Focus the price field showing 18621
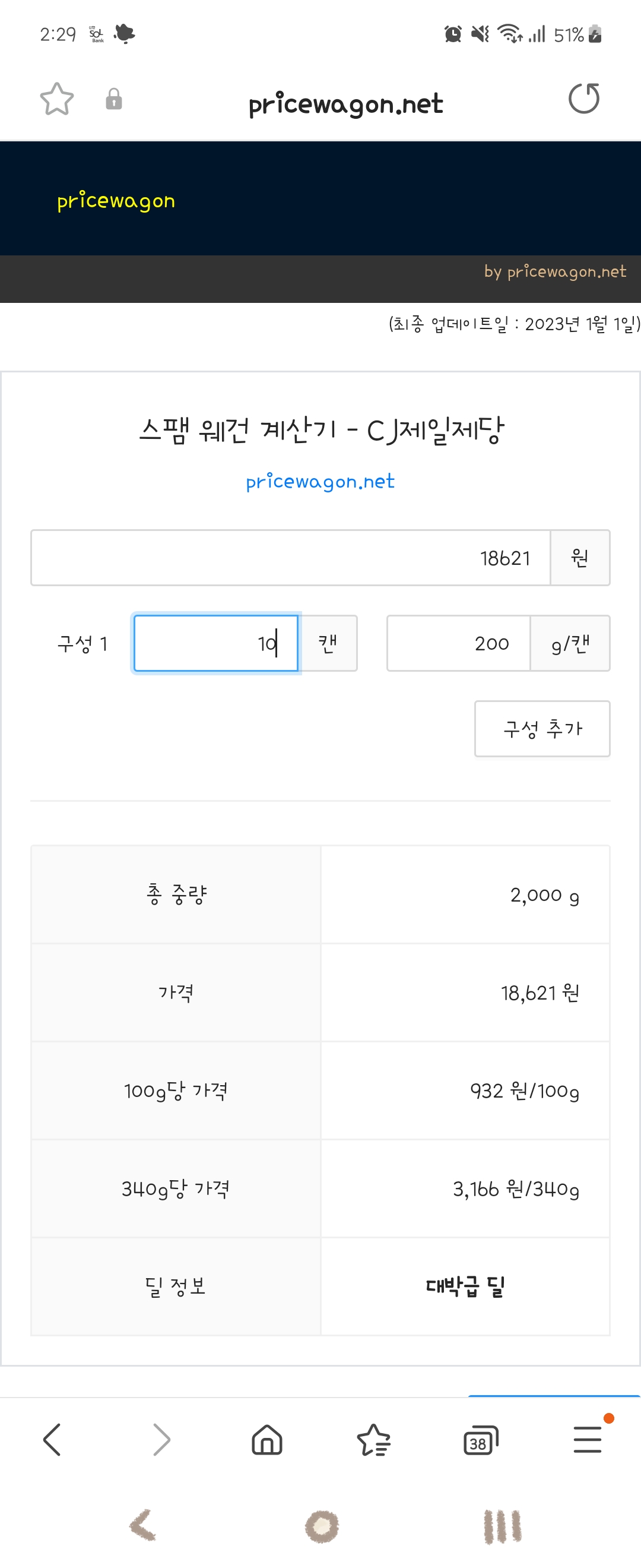Image resolution: width=641 pixels, height=1568 pixels. coord(291,558)
